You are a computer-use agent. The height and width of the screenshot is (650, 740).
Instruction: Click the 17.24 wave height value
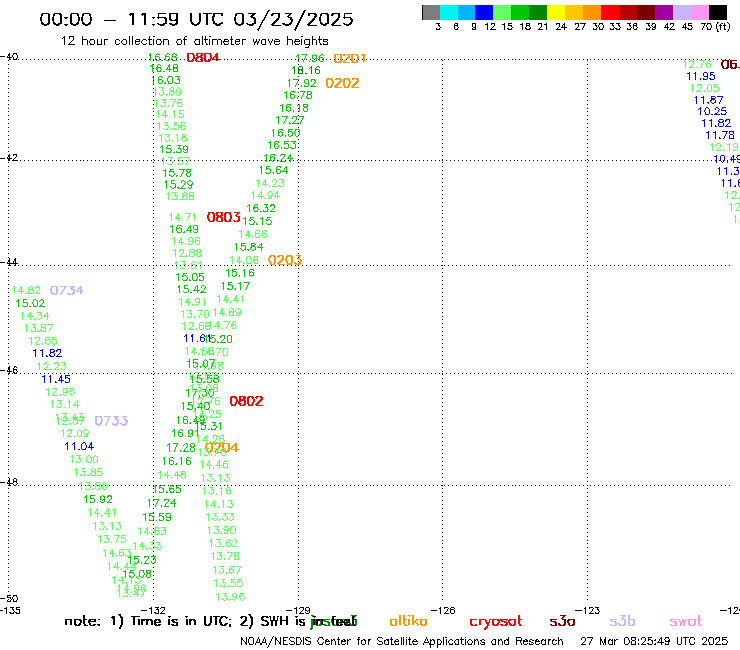161,504
